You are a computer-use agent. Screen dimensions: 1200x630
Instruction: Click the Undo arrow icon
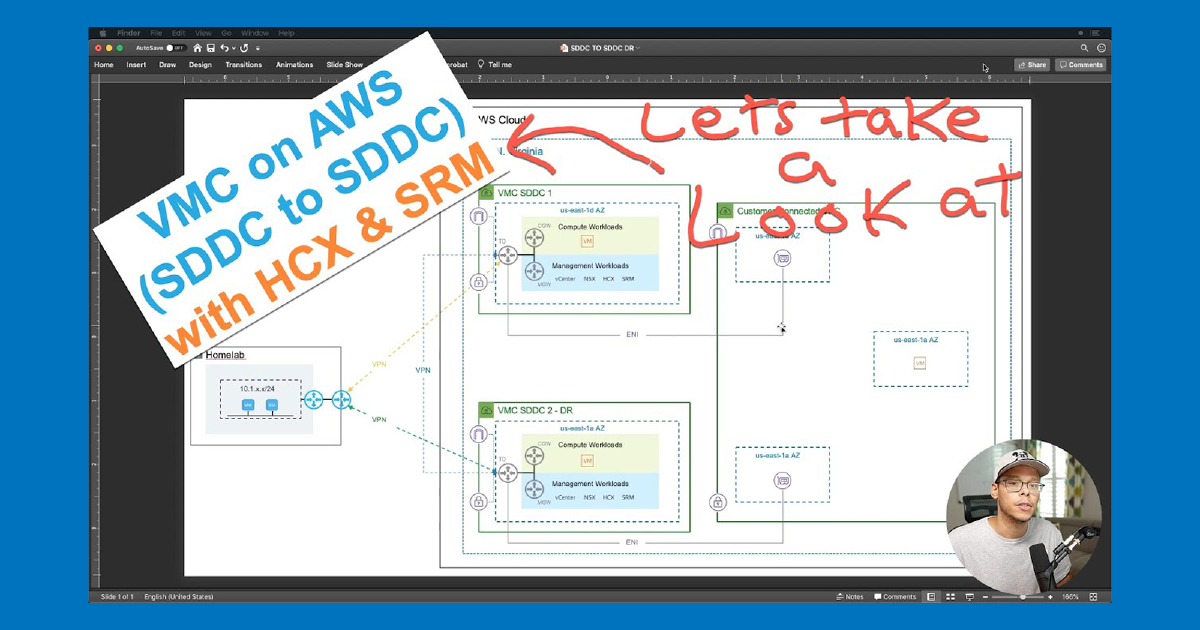[223, 48]
